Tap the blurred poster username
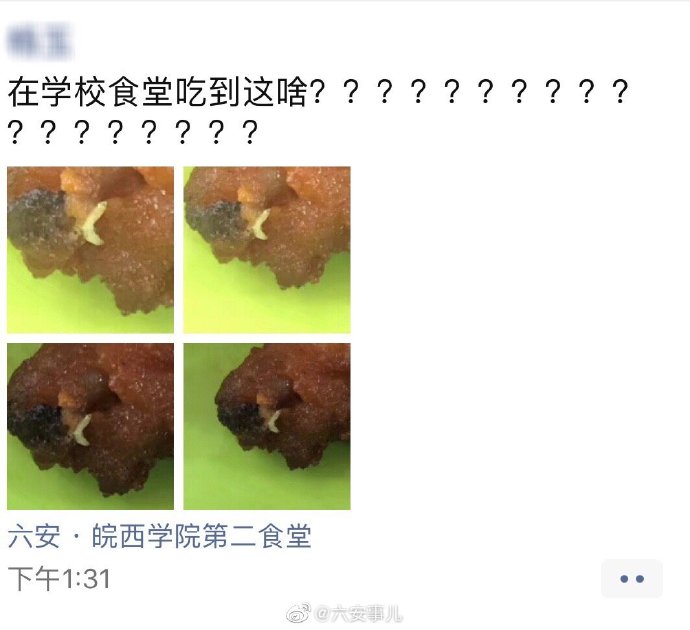 [40, 42]
